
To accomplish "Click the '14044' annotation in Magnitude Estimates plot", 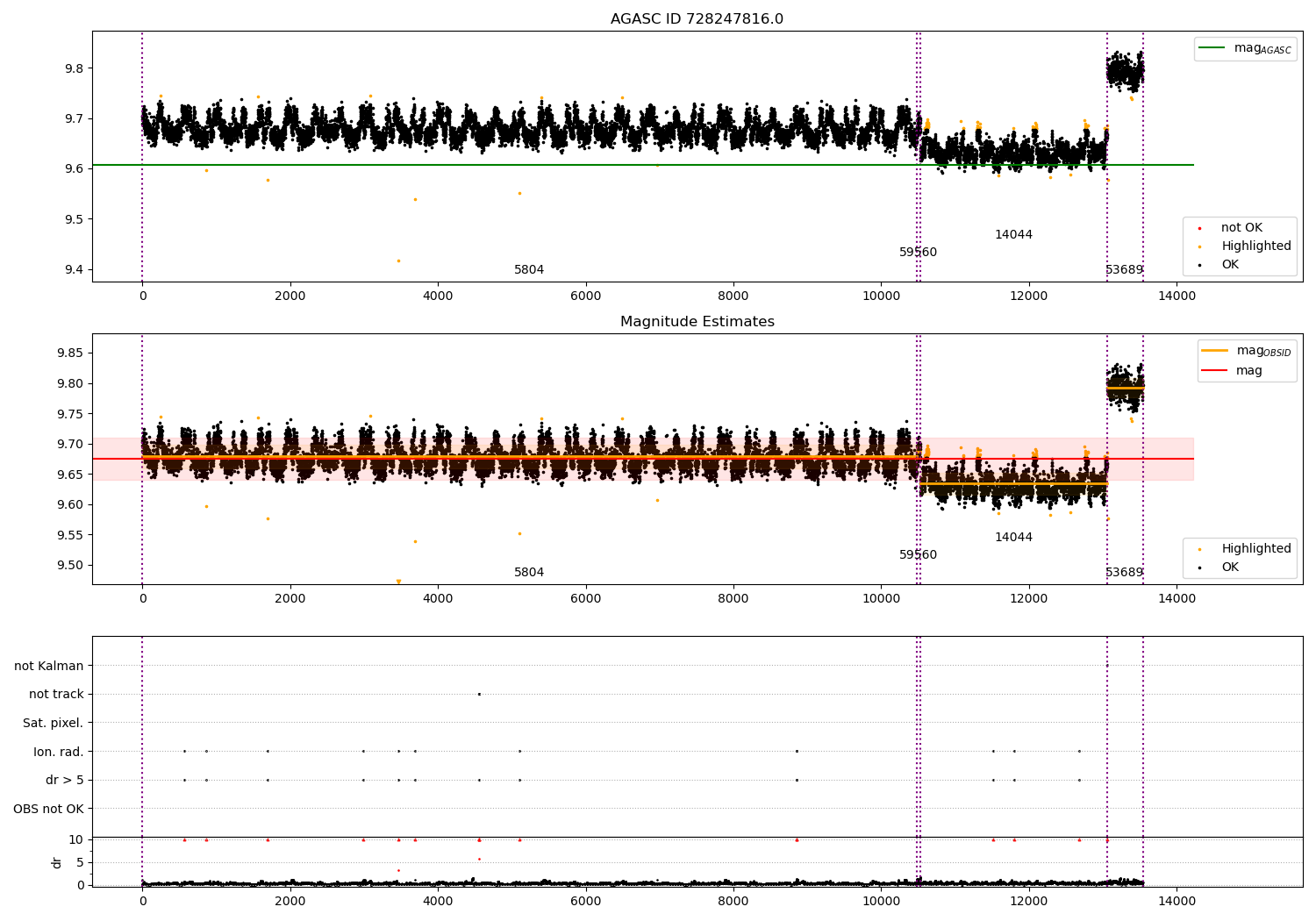I will 1013,538.
